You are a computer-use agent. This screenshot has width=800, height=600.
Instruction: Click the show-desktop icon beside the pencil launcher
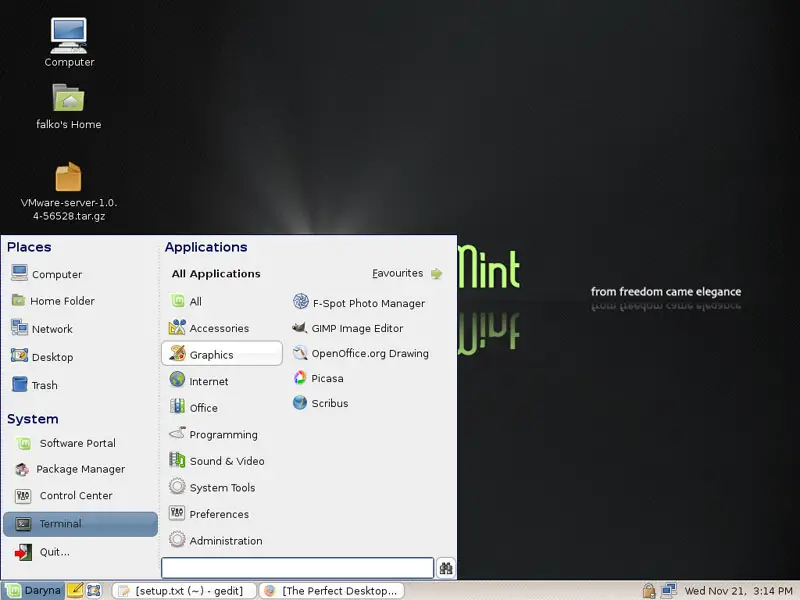tap(94, 590)
